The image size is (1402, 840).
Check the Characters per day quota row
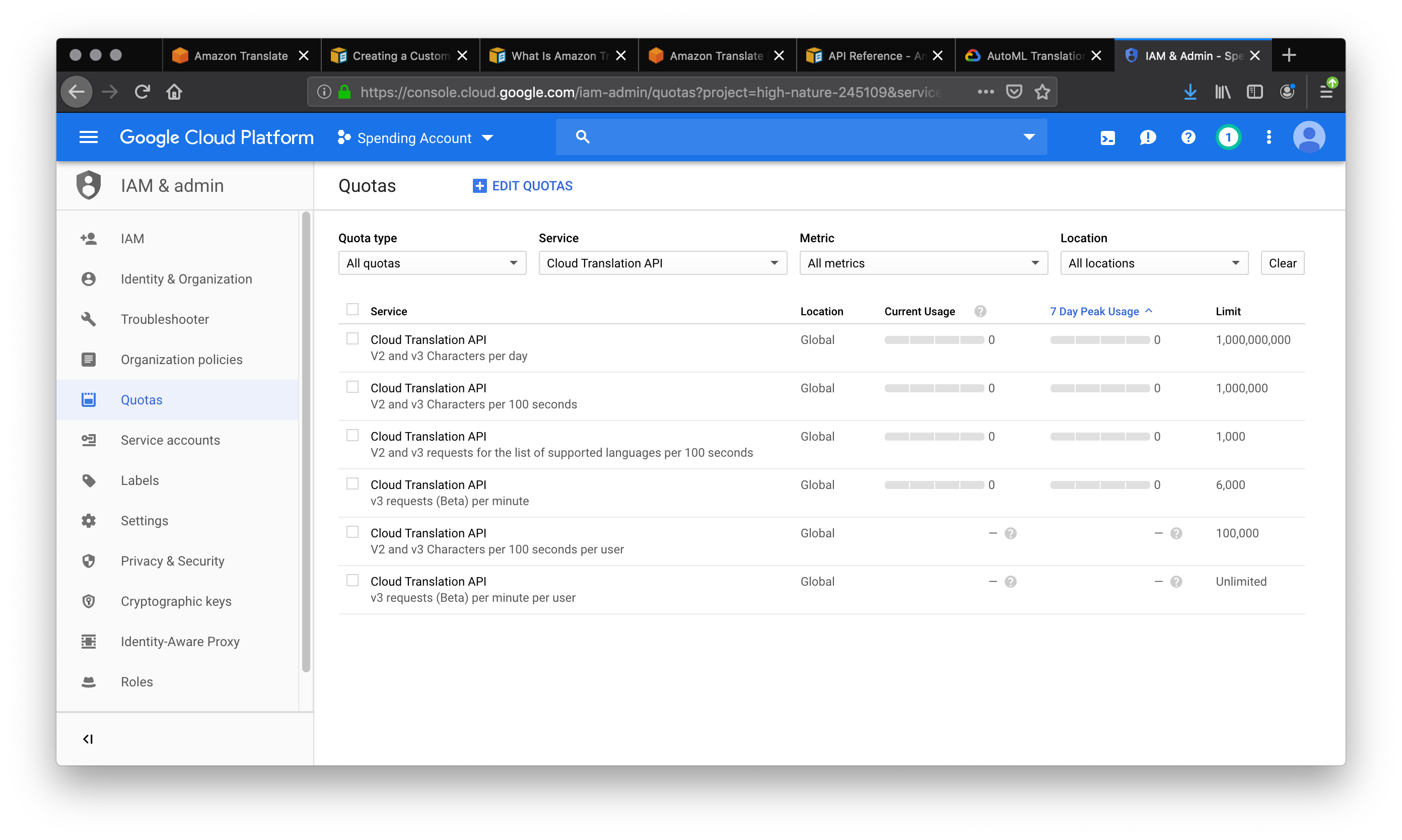352,339
